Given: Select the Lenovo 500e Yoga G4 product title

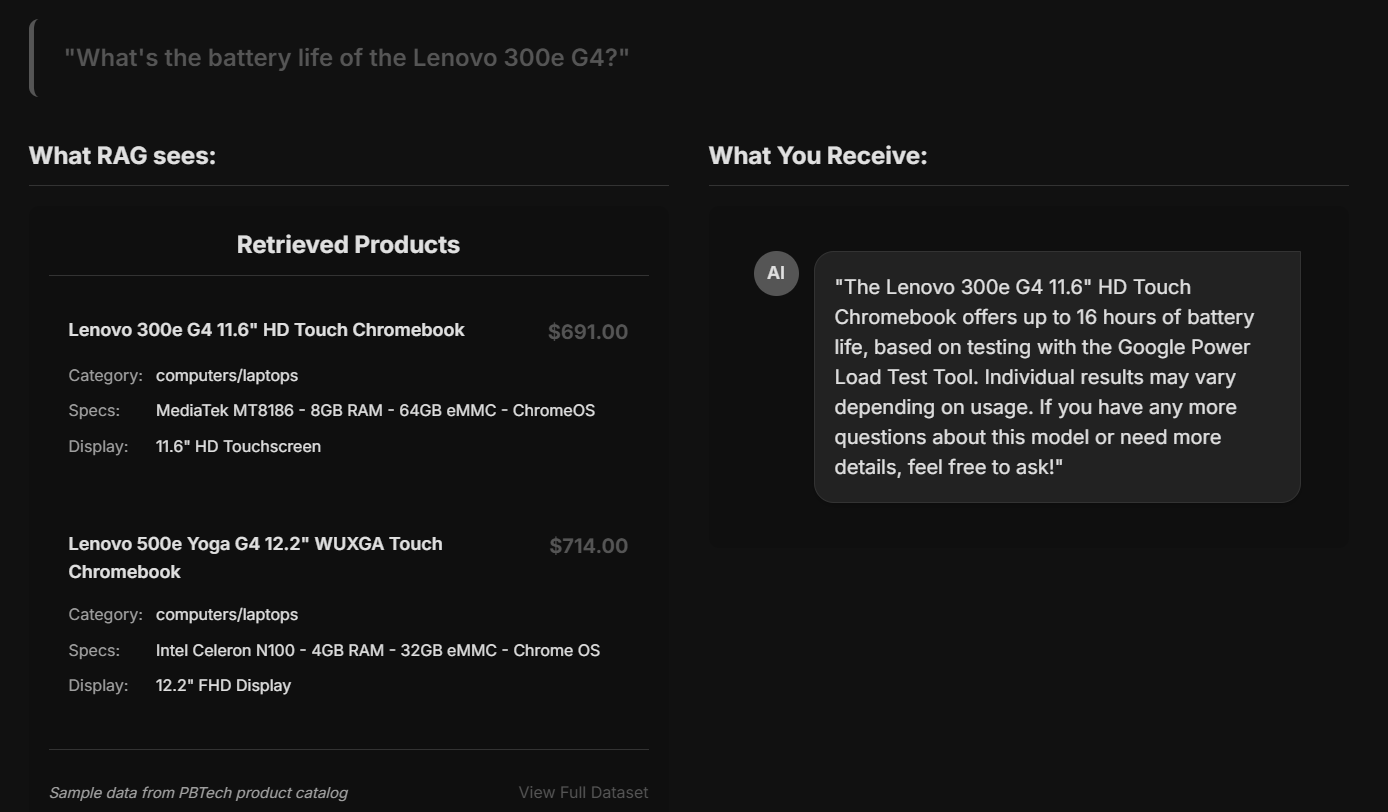Looking at the screenshot, I should [255, 558].
